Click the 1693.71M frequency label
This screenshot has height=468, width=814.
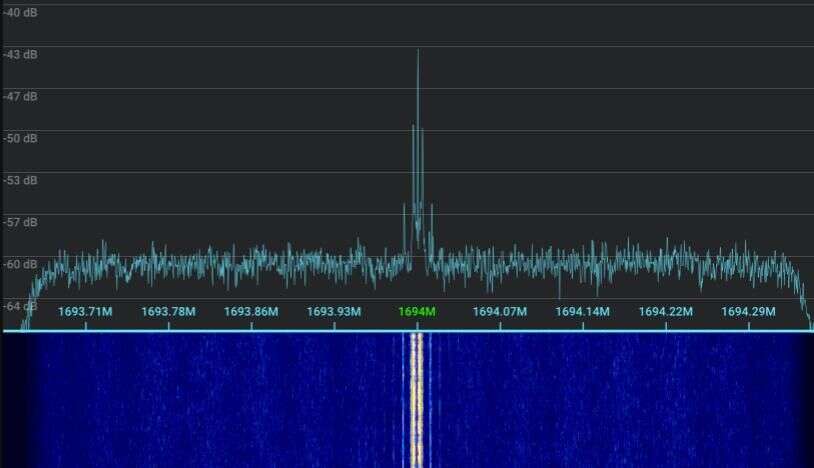[85, 311]
